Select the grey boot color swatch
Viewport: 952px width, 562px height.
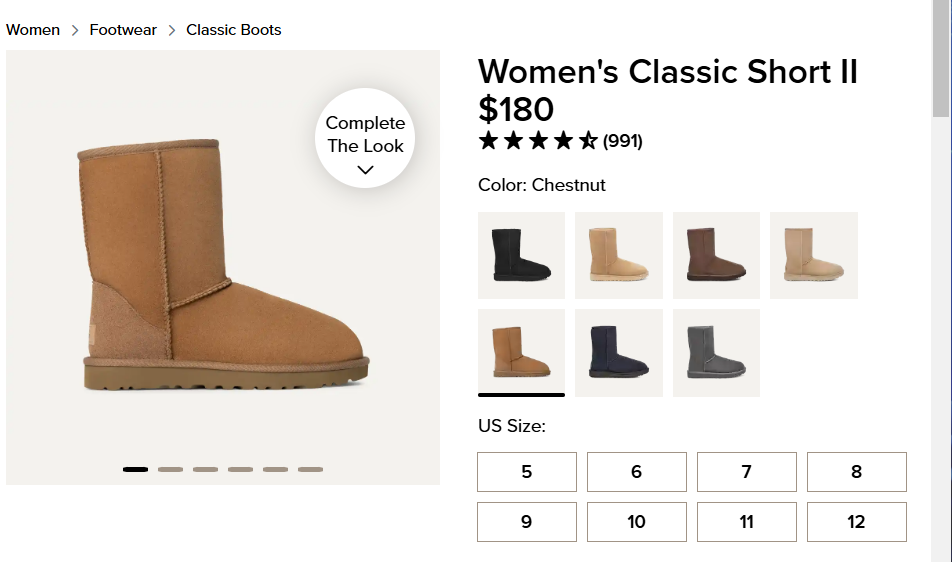[716, 352]
